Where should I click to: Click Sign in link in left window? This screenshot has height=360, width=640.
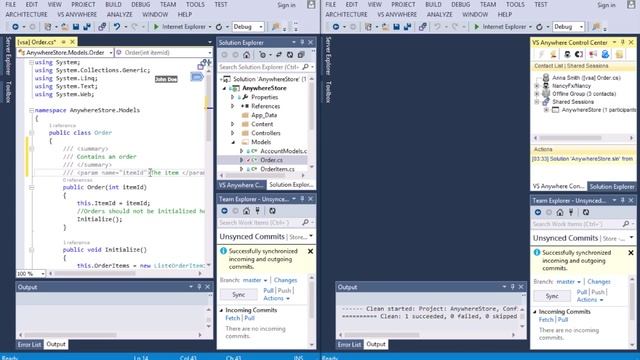coord(287,5)
